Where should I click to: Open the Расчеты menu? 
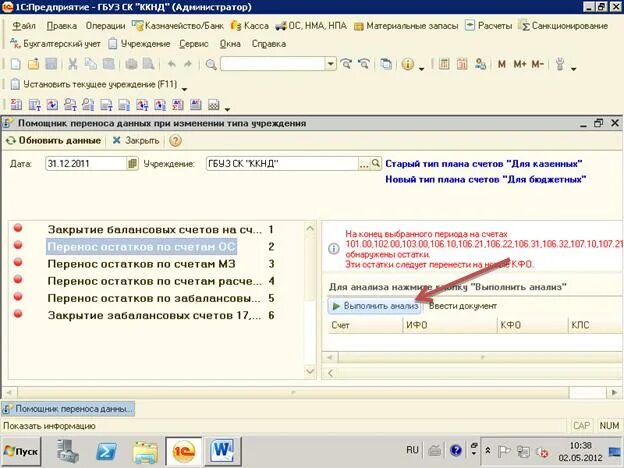tap(488, 26)
